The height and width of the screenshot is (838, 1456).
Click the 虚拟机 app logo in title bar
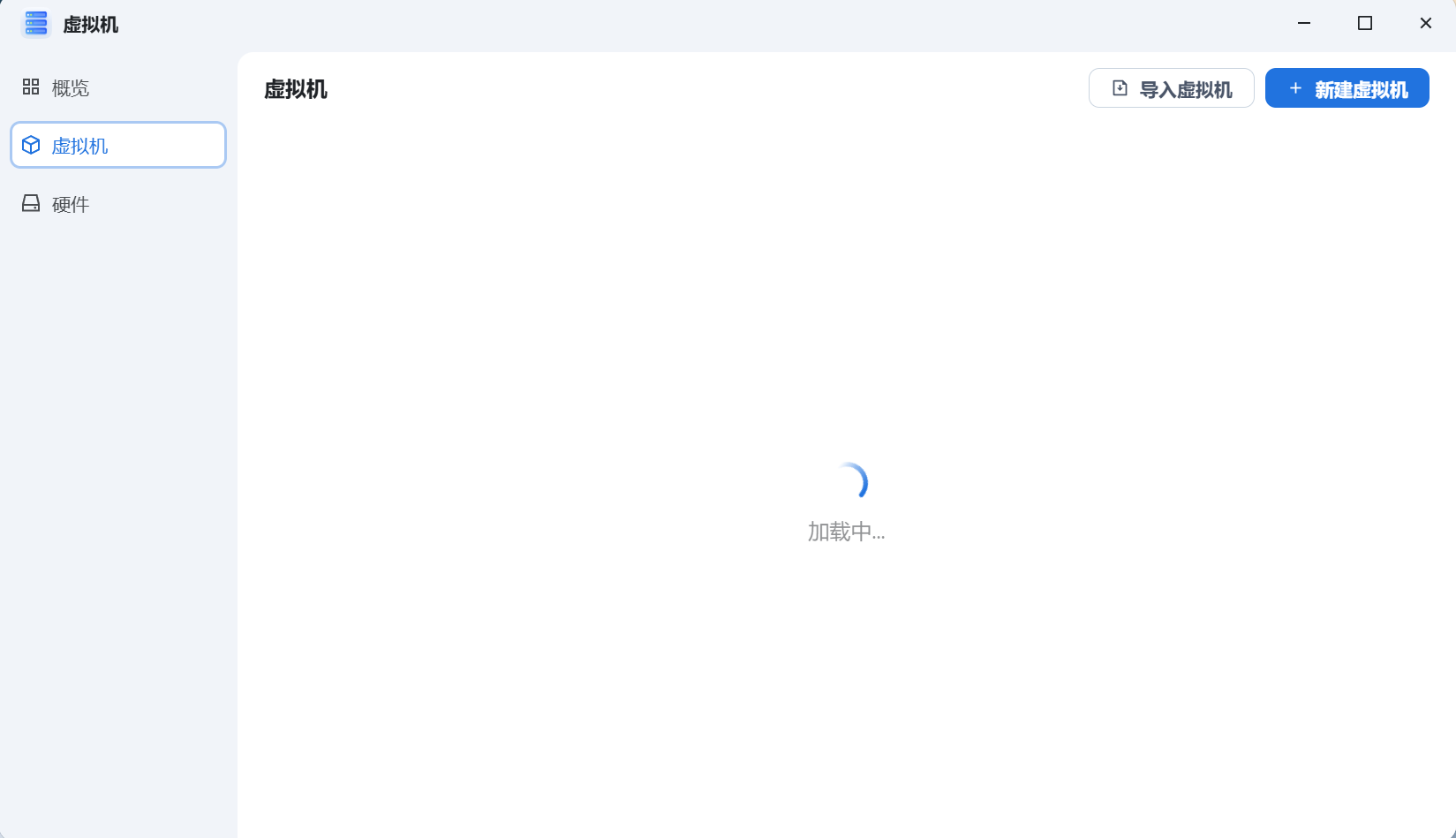pyautogui.click(x=36, y=24)
